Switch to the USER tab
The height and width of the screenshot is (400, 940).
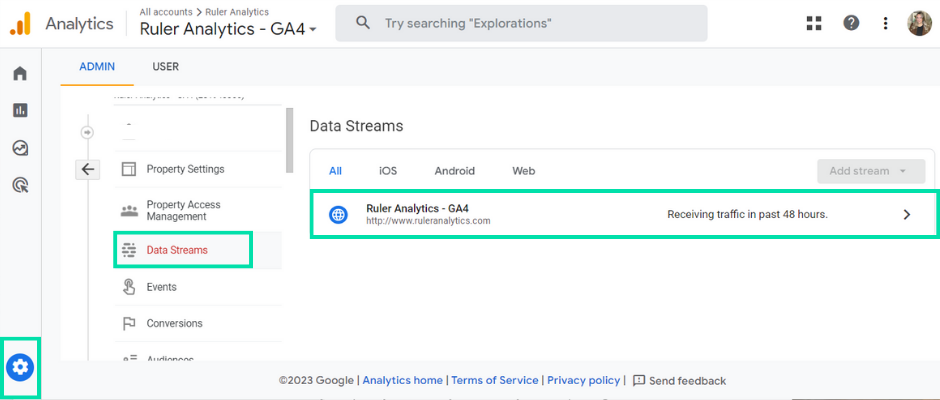coord(165,67)
